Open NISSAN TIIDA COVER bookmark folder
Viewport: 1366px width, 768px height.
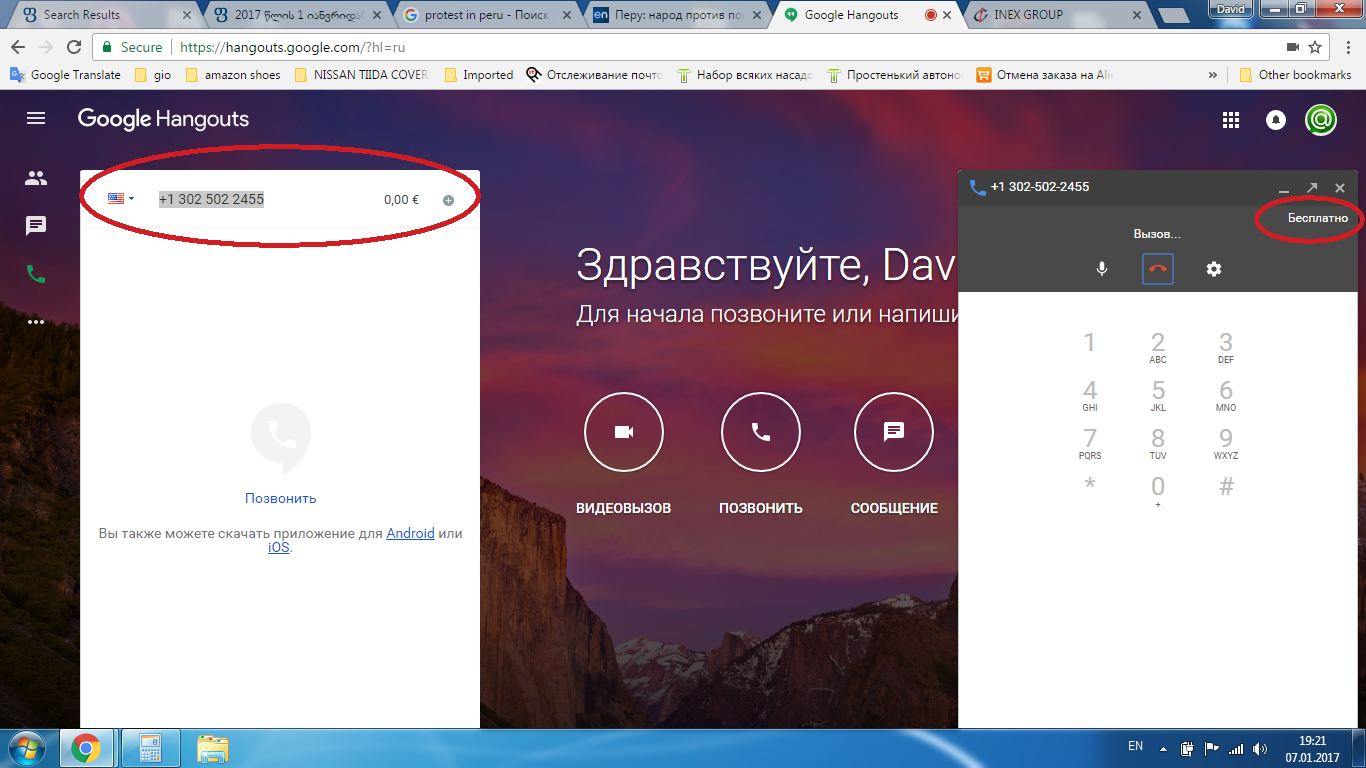[x=362, y=75]
